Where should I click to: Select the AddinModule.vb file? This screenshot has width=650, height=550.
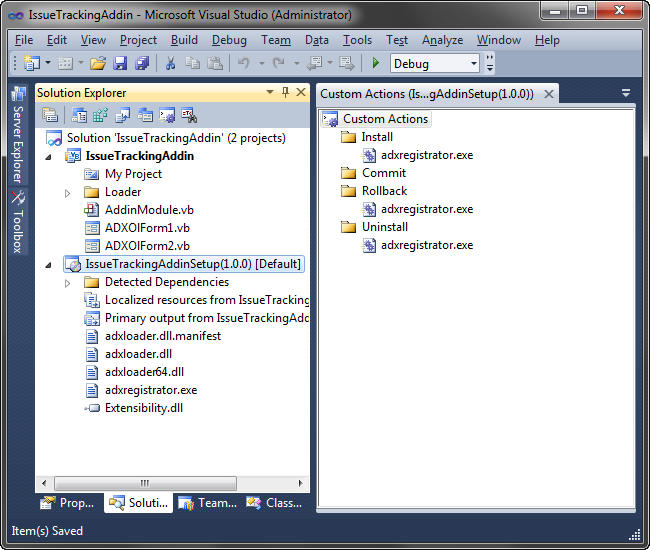tap(149, 210)
